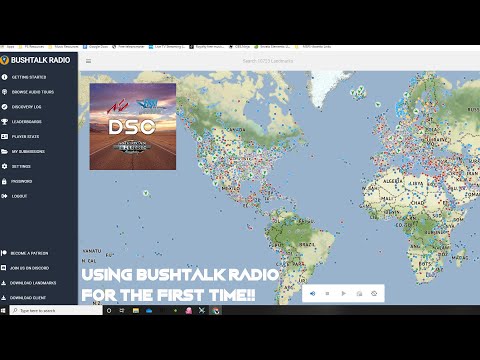Image resolution: width=480 pixels, height=360 pixels.
Task: Click the stop playback button
Action: point(327,294)
